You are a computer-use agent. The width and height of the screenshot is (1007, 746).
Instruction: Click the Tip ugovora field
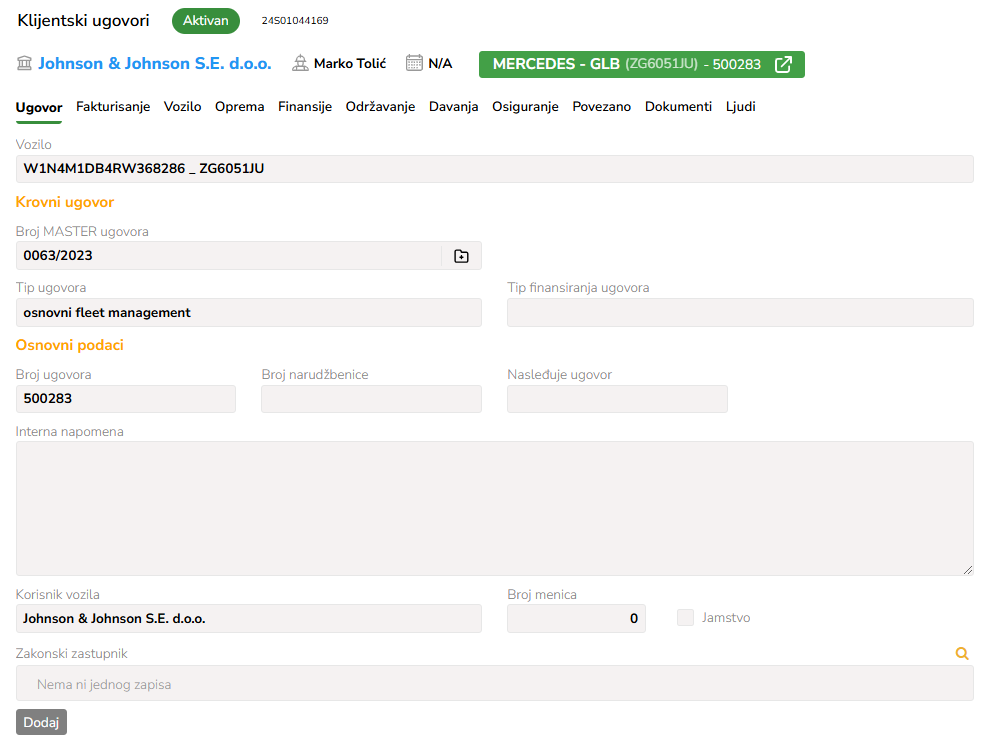click(249, 313)
